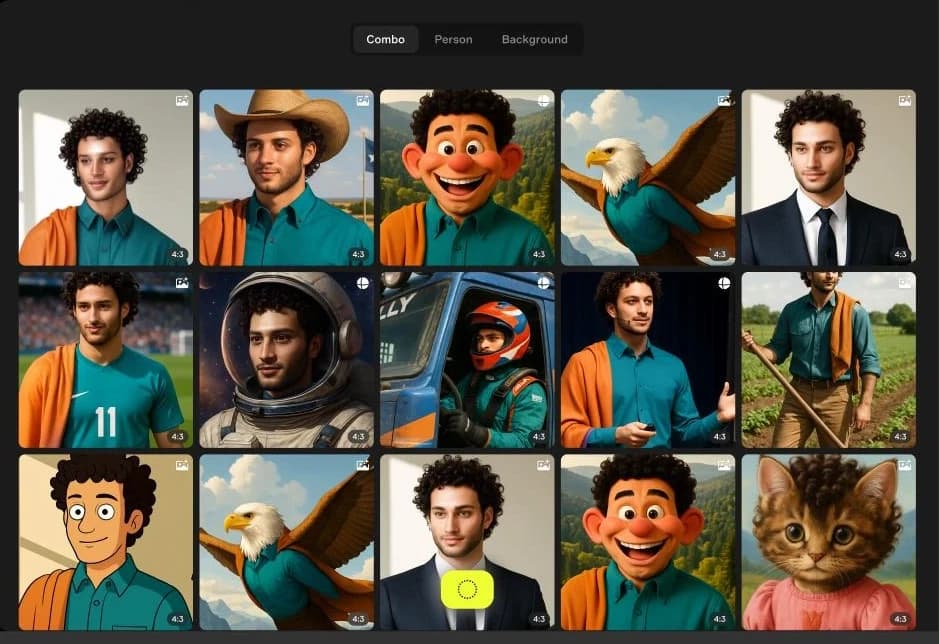Open the top-row clown cartoon thumbnail
939x644 pixels.
(x=467, y=177)
